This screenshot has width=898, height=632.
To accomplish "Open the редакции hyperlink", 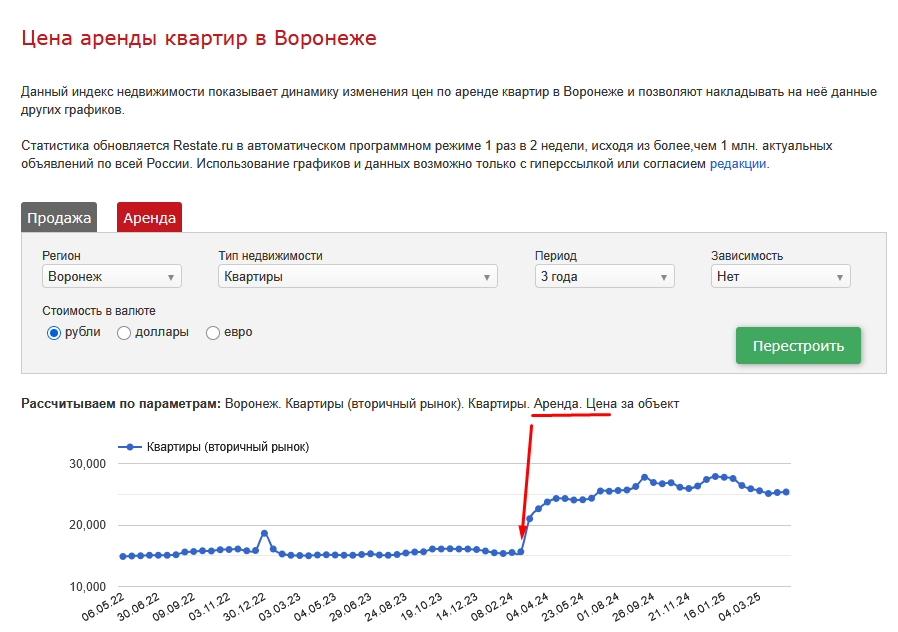I will tap(738, 164).
